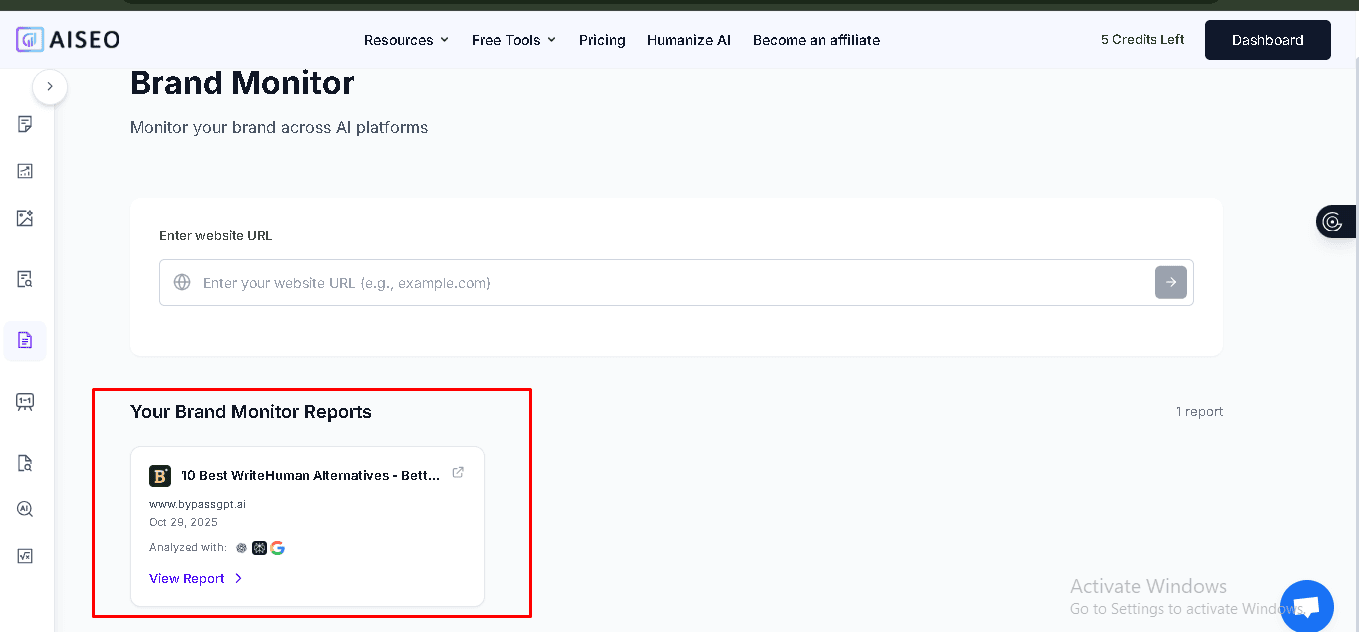
Task: Click the Google logo under Analyzed with
Action: (x=277, y=548)
